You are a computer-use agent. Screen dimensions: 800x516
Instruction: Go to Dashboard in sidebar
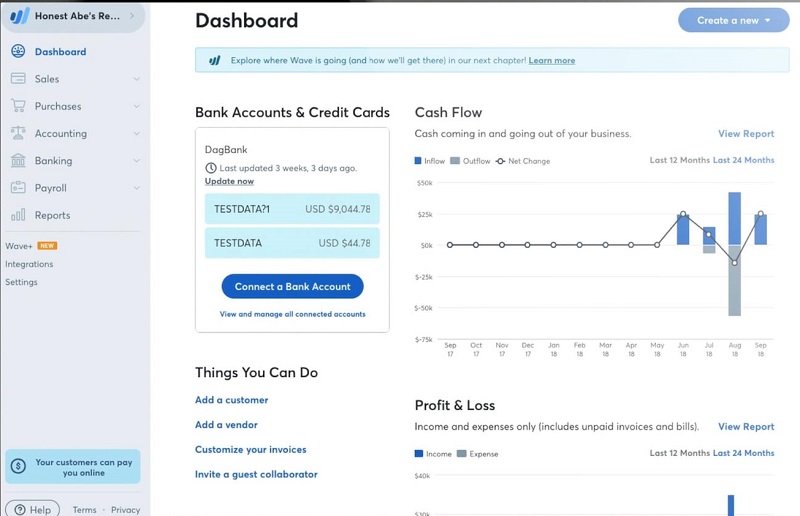click(60, 52)
